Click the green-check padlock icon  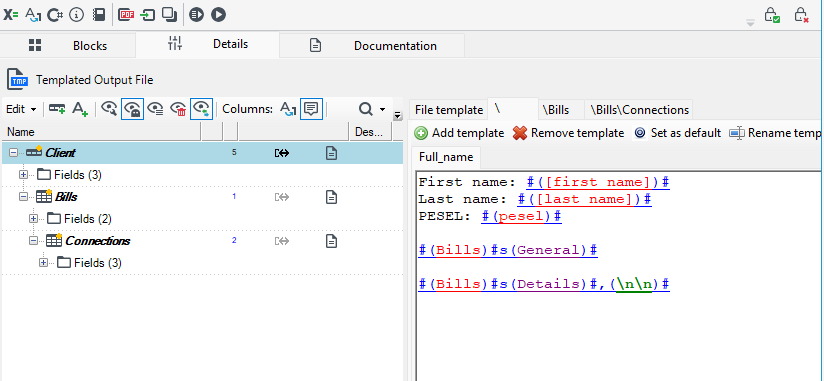pos(772,15)
